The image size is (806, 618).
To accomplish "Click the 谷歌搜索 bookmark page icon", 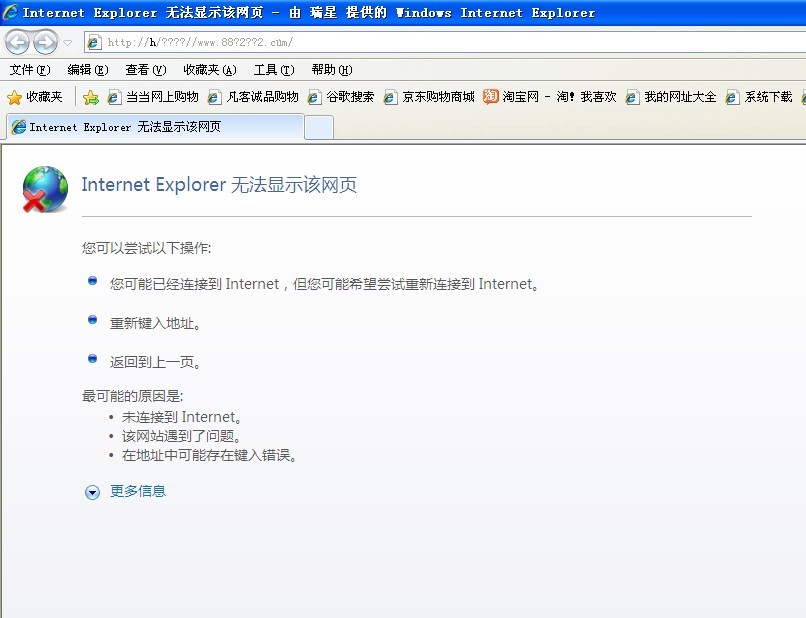I will tap(314, 97).
